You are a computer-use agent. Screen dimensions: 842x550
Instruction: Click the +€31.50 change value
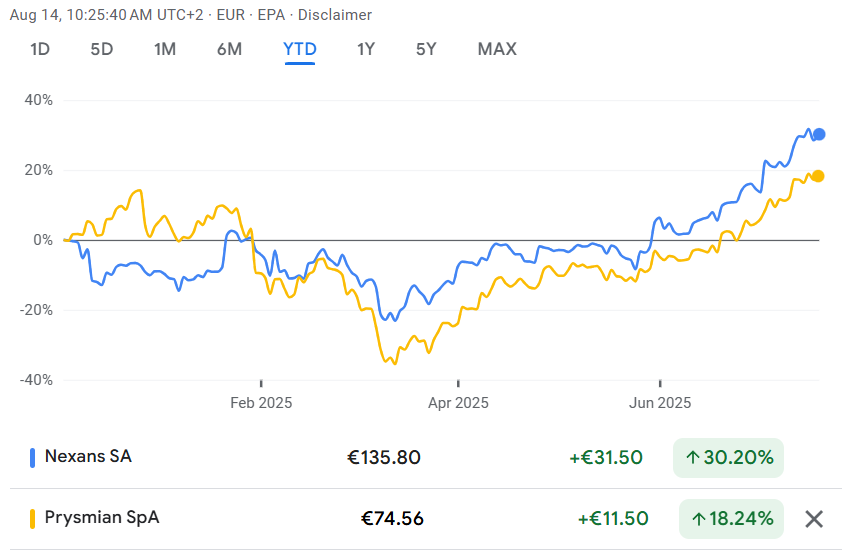point(606,458)
